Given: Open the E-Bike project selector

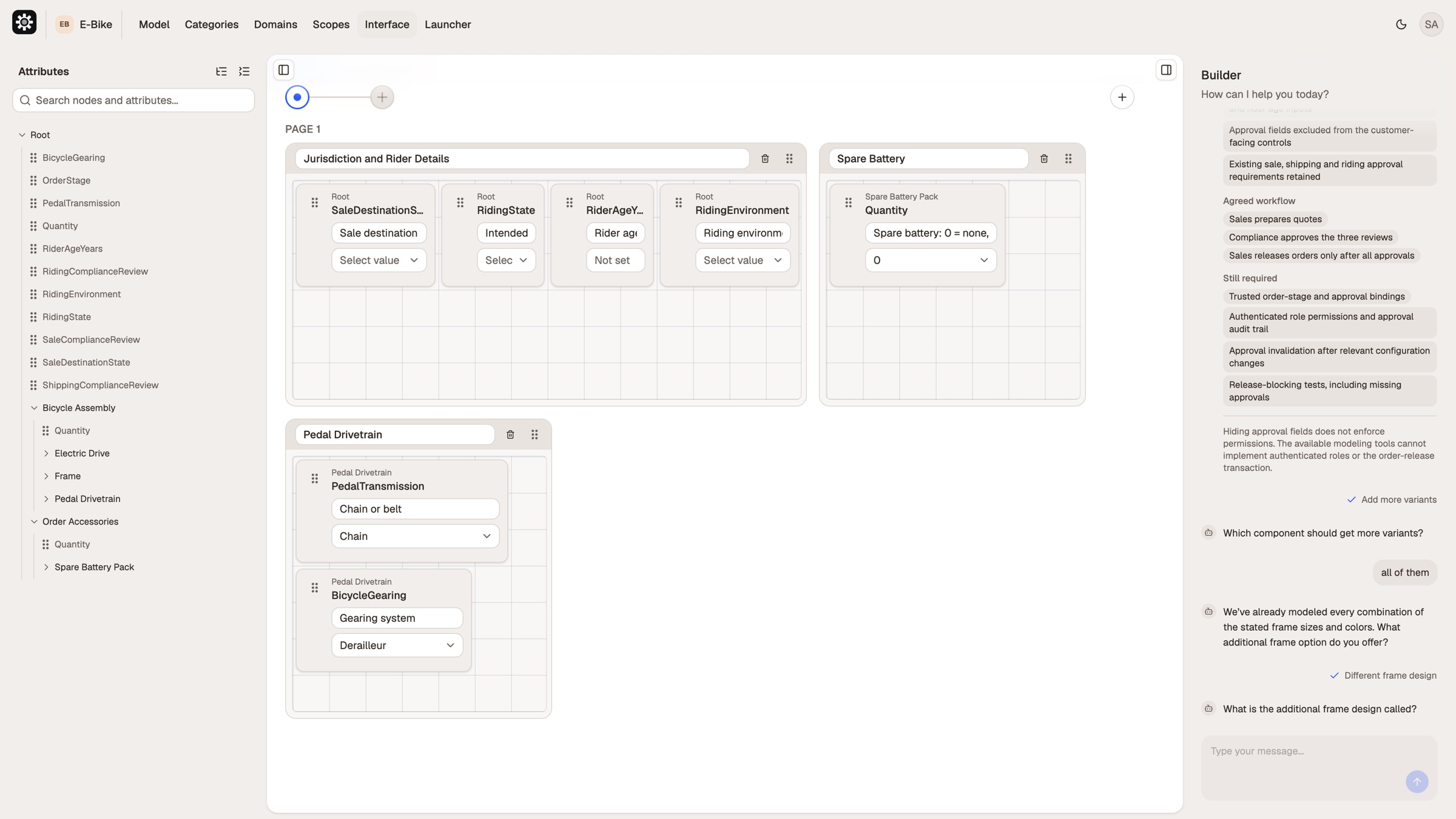Looking at the screenshot, I should point(84,24).
